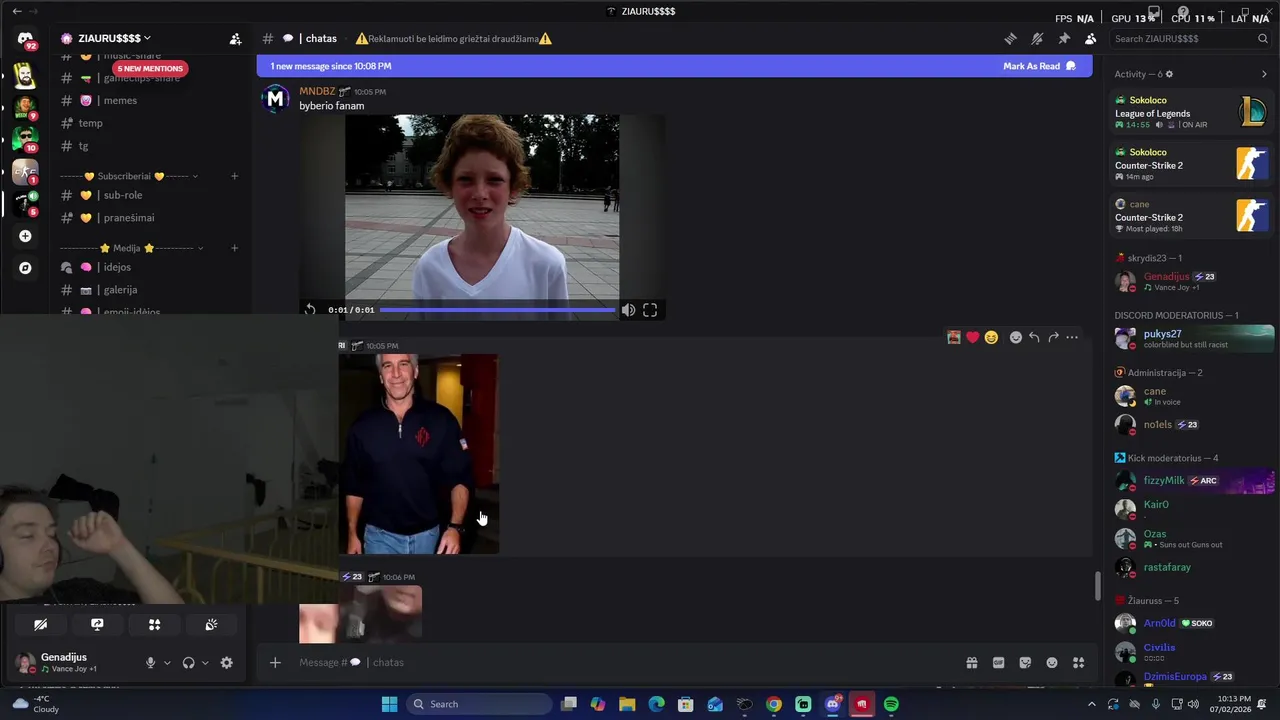Open more message options ellipsis
The width and height of the screenshot is (1280, 720).
point(1072,337)
